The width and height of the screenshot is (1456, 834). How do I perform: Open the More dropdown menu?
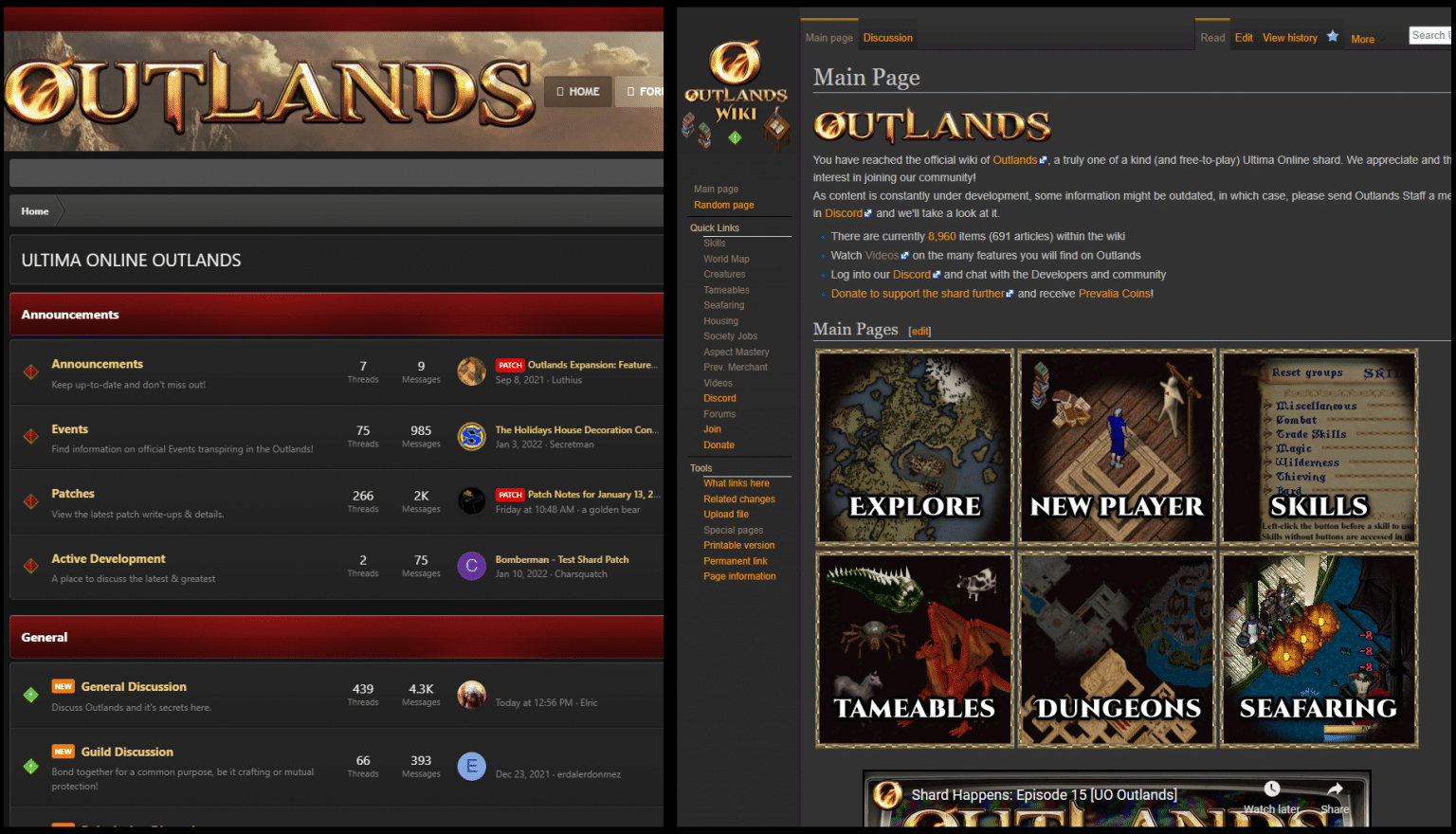(x=1362, y=39)
